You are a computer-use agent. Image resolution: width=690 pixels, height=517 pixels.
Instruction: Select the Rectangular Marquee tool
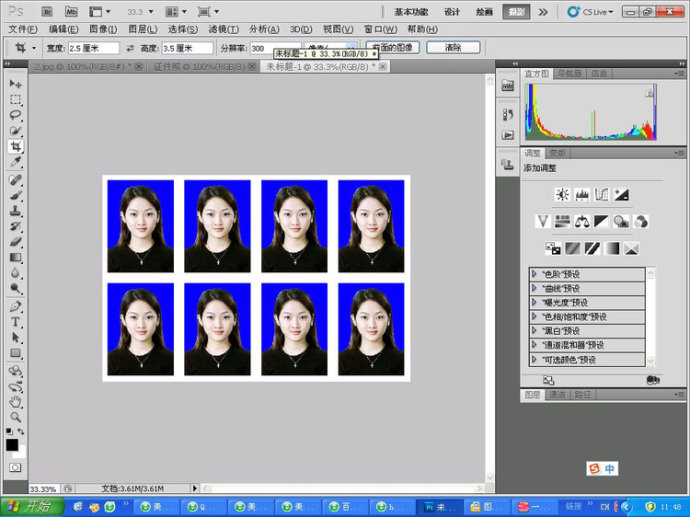click(x=16, y=100)
